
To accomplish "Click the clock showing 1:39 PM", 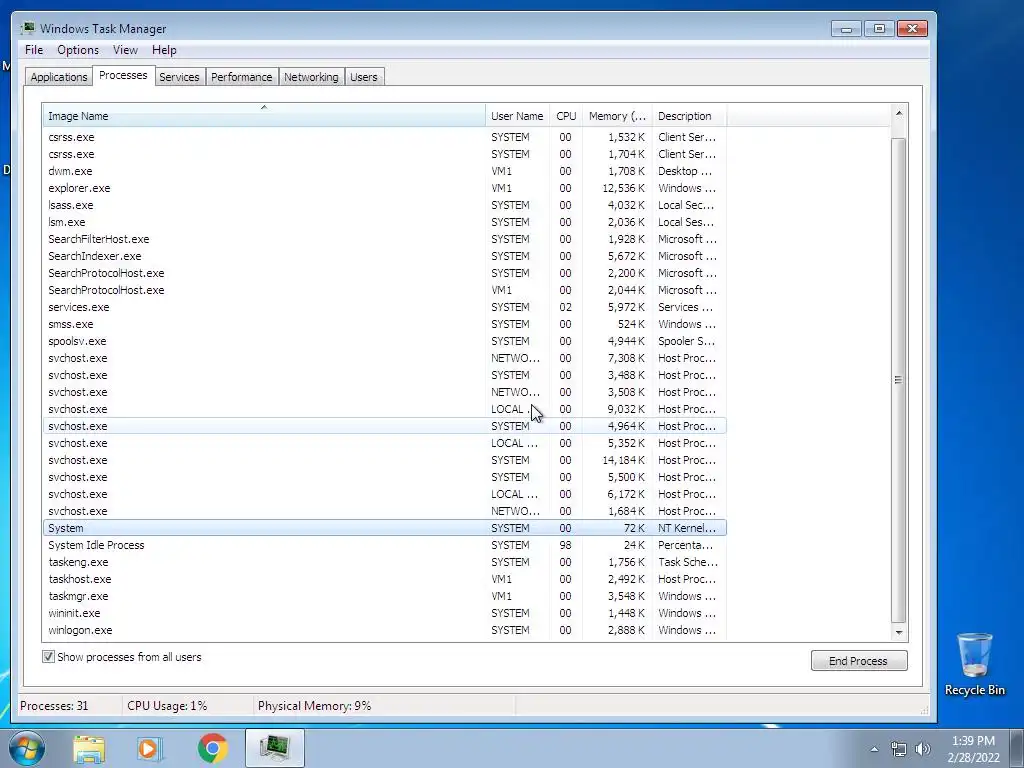I will tap(973, 741).
